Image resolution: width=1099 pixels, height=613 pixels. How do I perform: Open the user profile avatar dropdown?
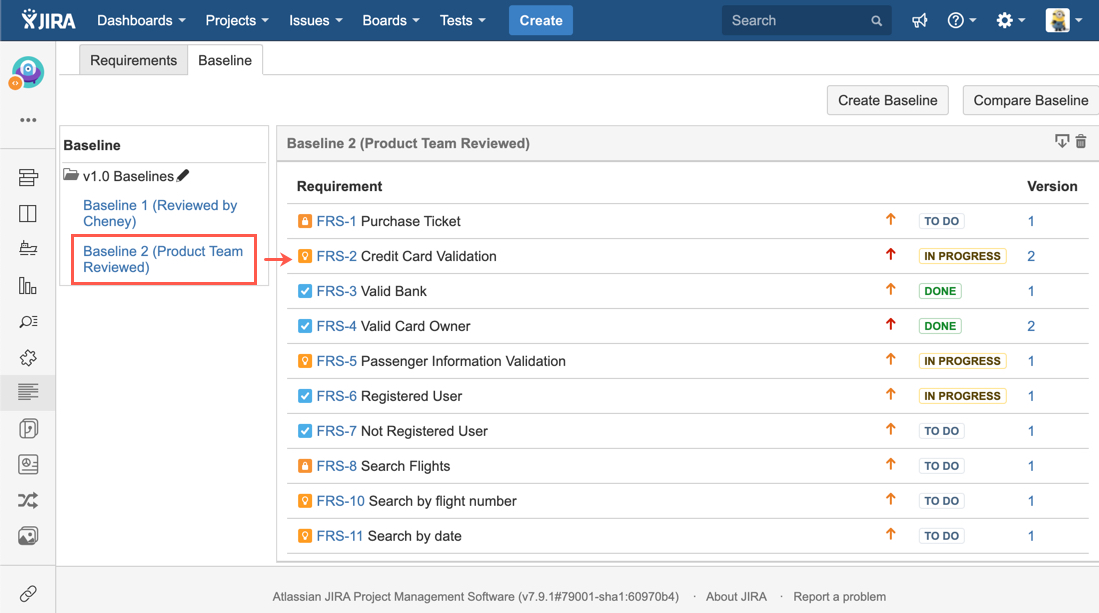(1064, 21)
